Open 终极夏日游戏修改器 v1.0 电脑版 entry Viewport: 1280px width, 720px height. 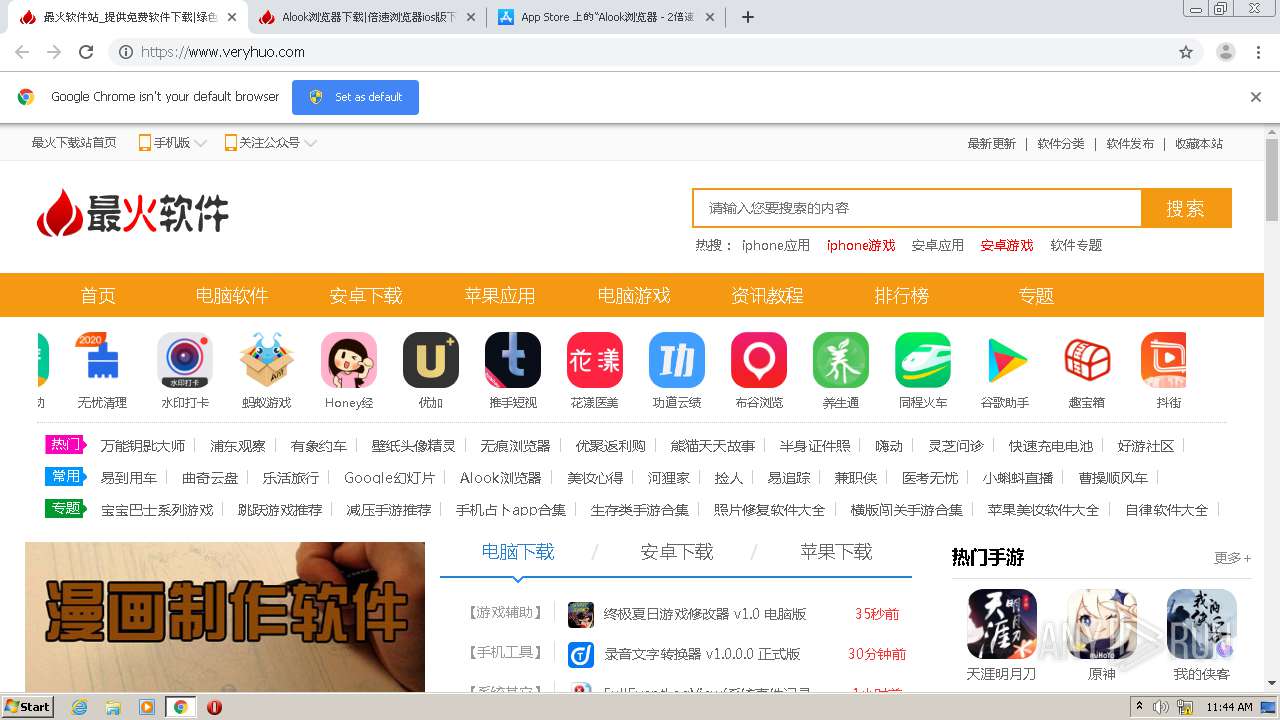[705, 614]
